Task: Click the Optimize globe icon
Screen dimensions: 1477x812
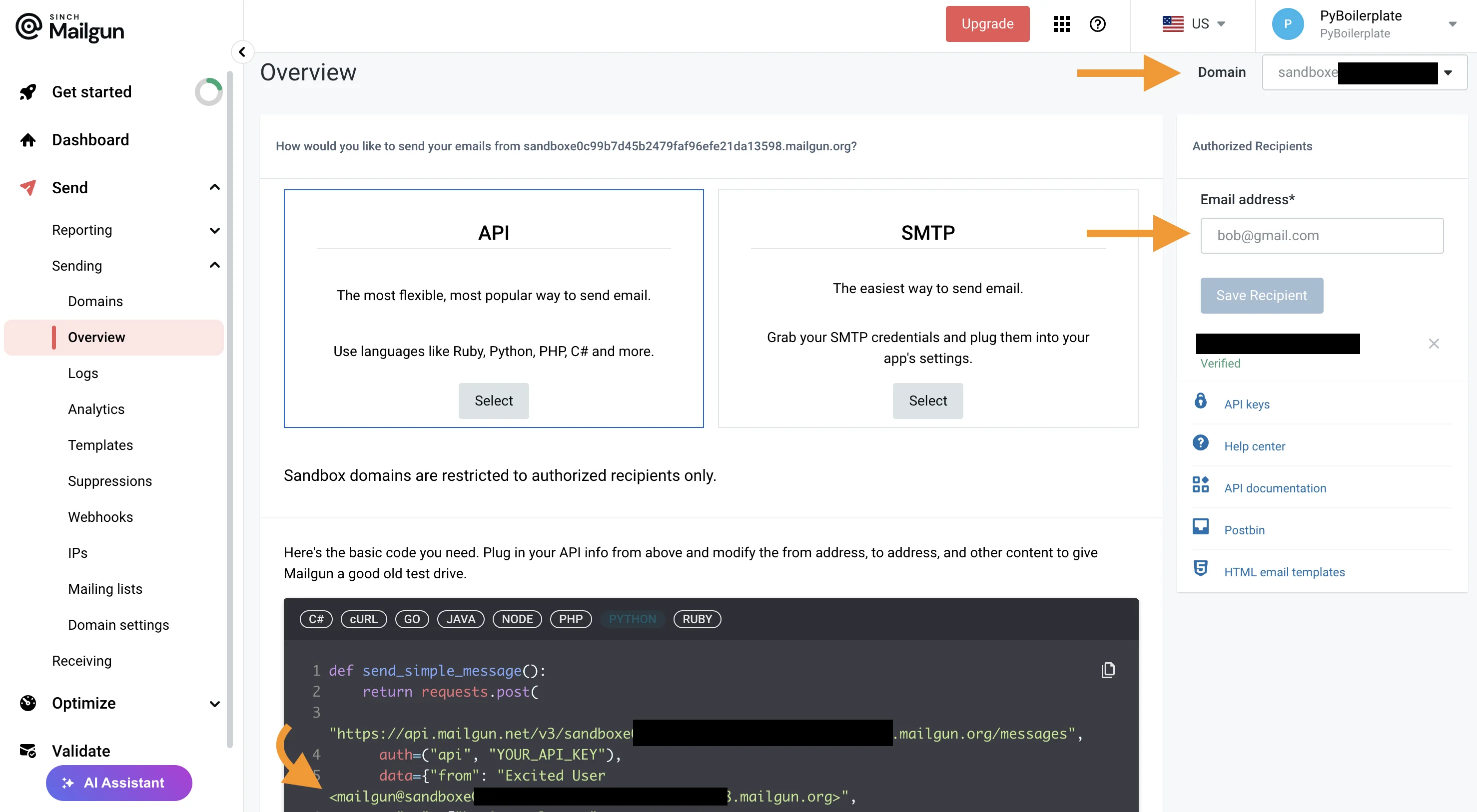Action: (x=27, y=703)
